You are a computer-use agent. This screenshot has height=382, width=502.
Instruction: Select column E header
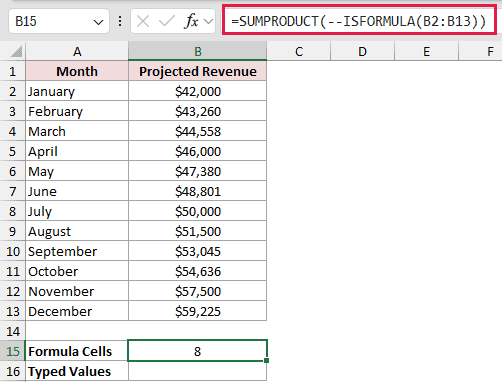(x=426, y=52)
